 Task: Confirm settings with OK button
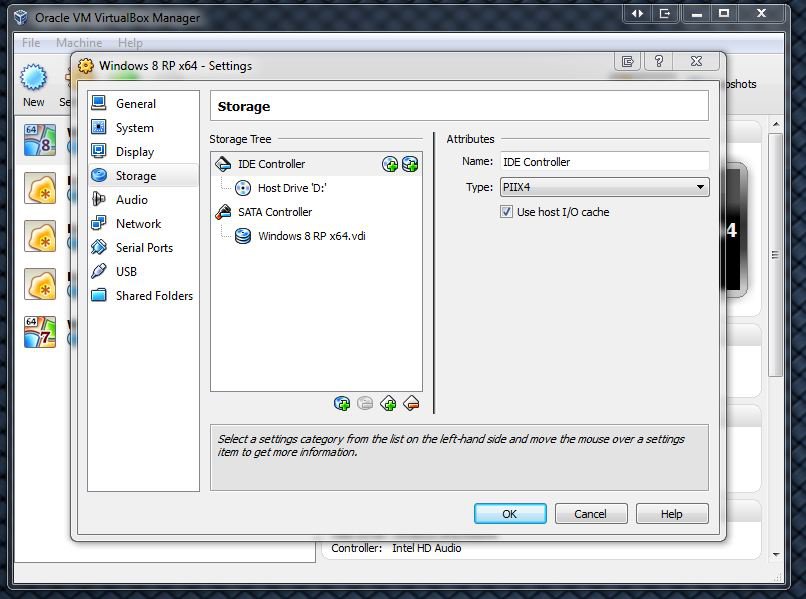[x=510, y=514]
